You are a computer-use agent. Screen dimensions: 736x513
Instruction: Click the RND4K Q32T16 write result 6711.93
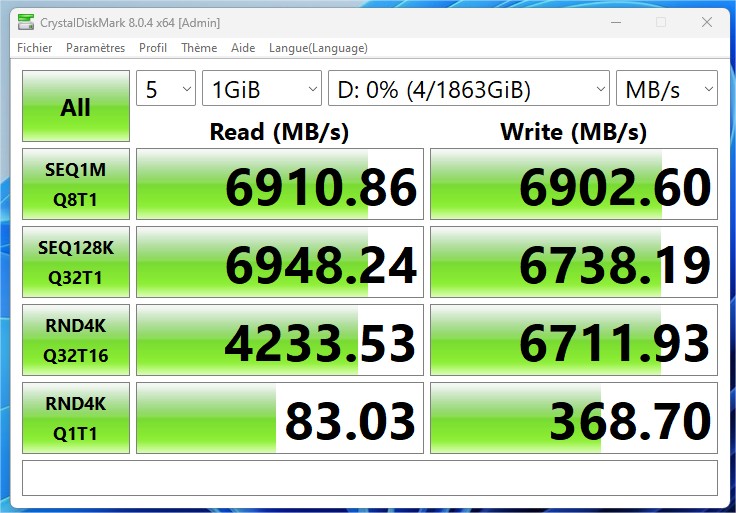(x=574, y=340)
